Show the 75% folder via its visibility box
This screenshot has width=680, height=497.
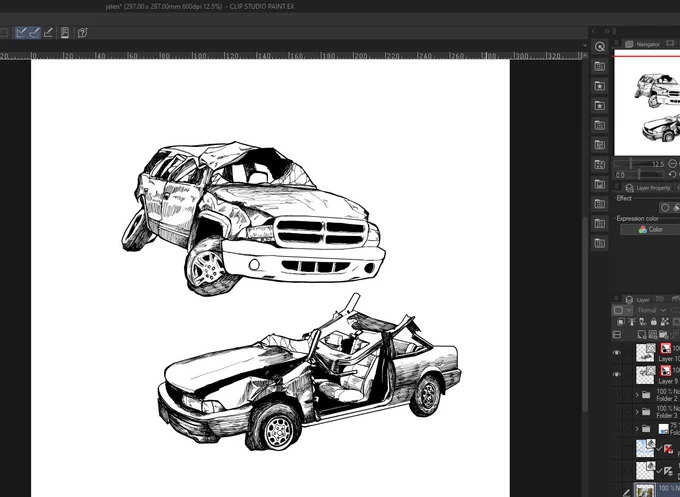click(617, 429)
